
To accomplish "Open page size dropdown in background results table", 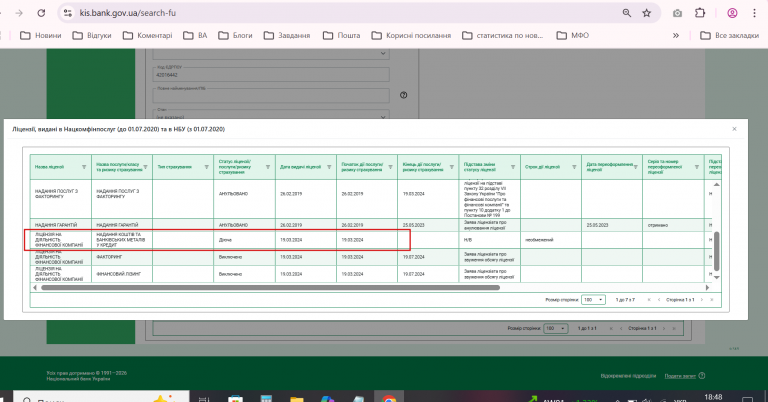I will tap(556, 329).
